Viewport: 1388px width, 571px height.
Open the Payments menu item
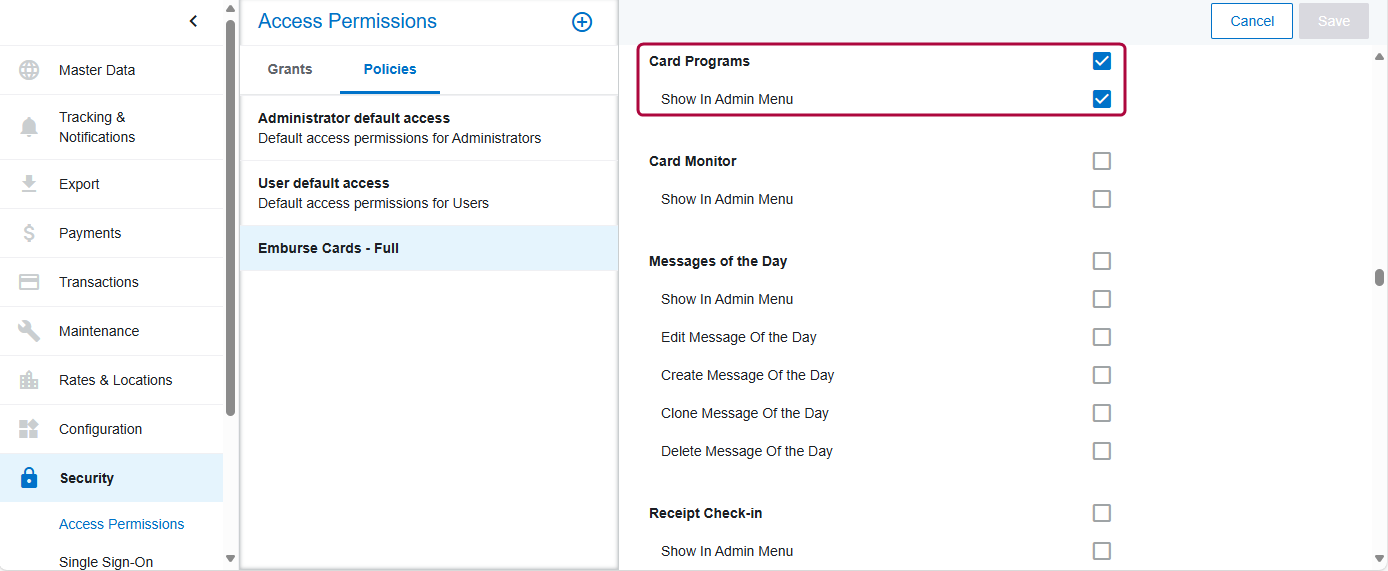(x=111, y=233)
